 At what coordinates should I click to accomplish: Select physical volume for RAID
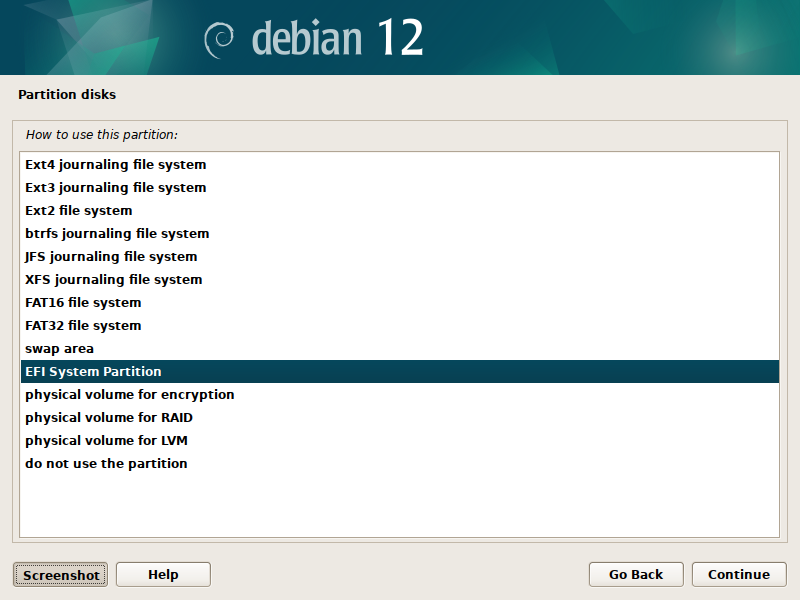point(399,417)
